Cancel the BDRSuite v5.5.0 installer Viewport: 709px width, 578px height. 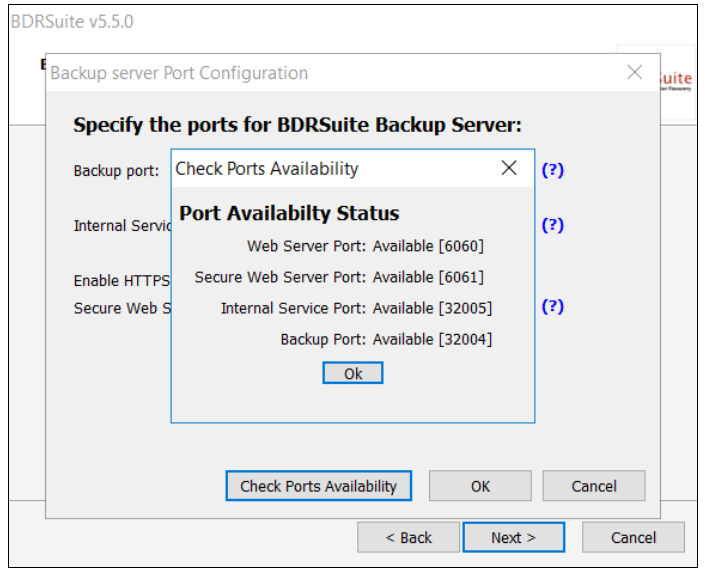633,538
